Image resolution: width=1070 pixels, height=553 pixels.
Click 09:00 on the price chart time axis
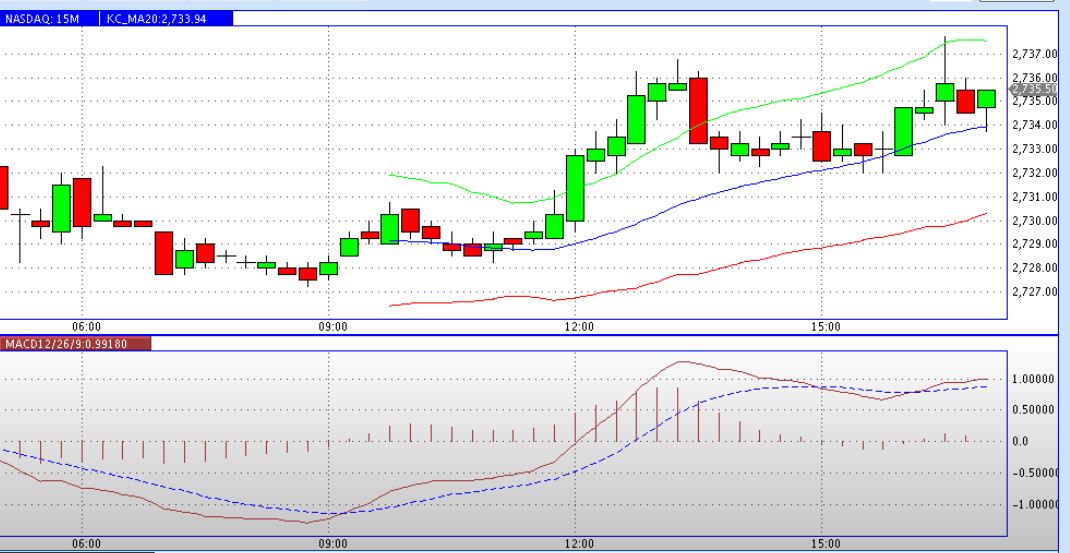tap(332, 325)
